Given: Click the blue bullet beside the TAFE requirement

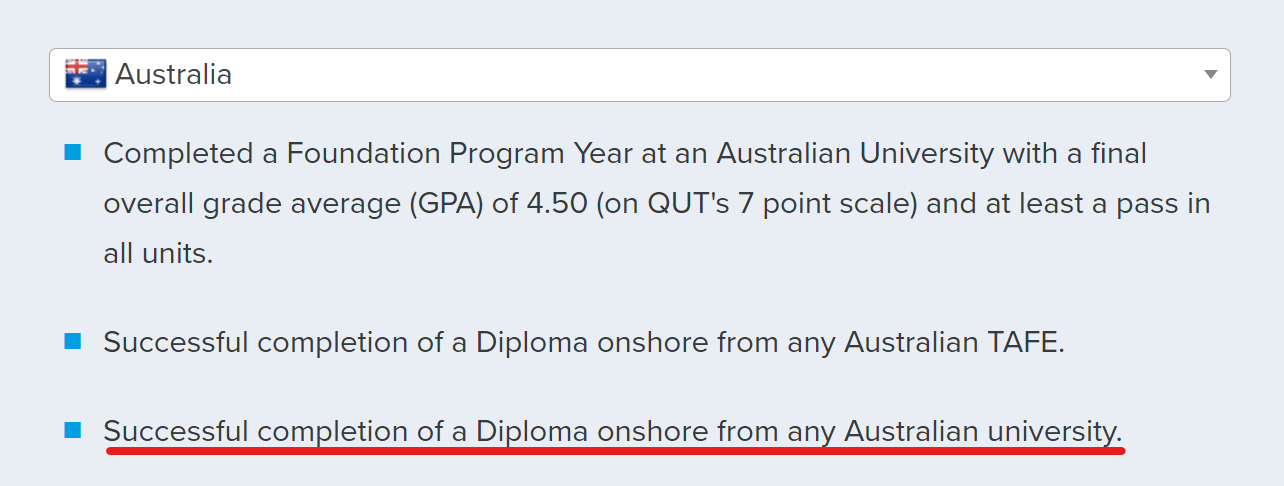Looking at the screenshot, I should point(72,341).
